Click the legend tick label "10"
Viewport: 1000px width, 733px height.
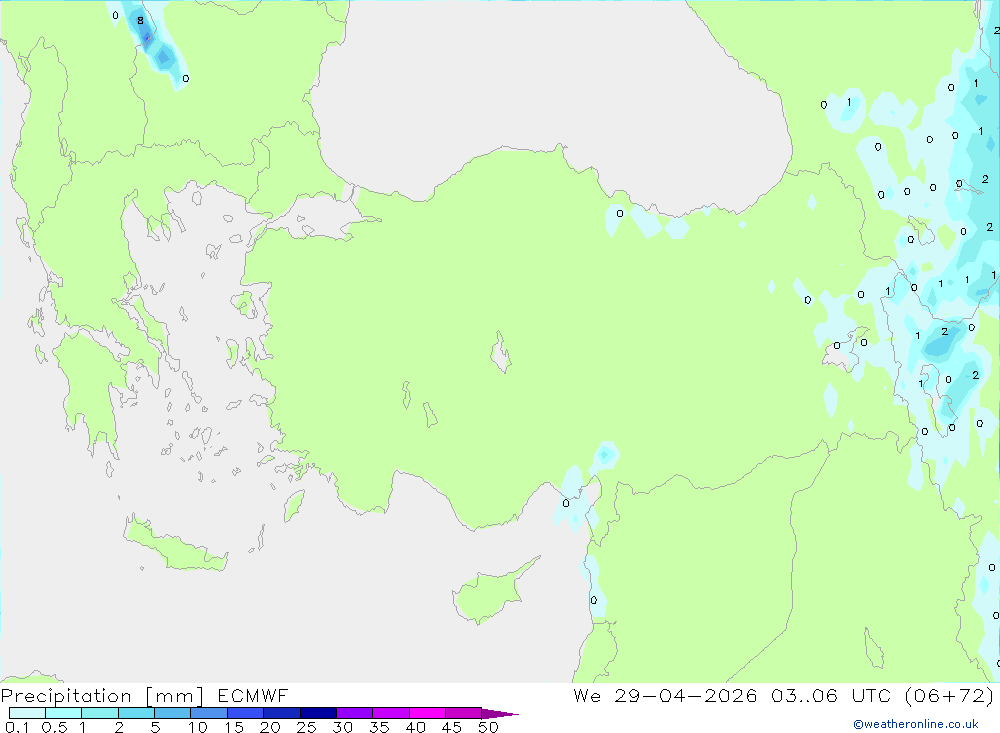(x=198, y=727)
